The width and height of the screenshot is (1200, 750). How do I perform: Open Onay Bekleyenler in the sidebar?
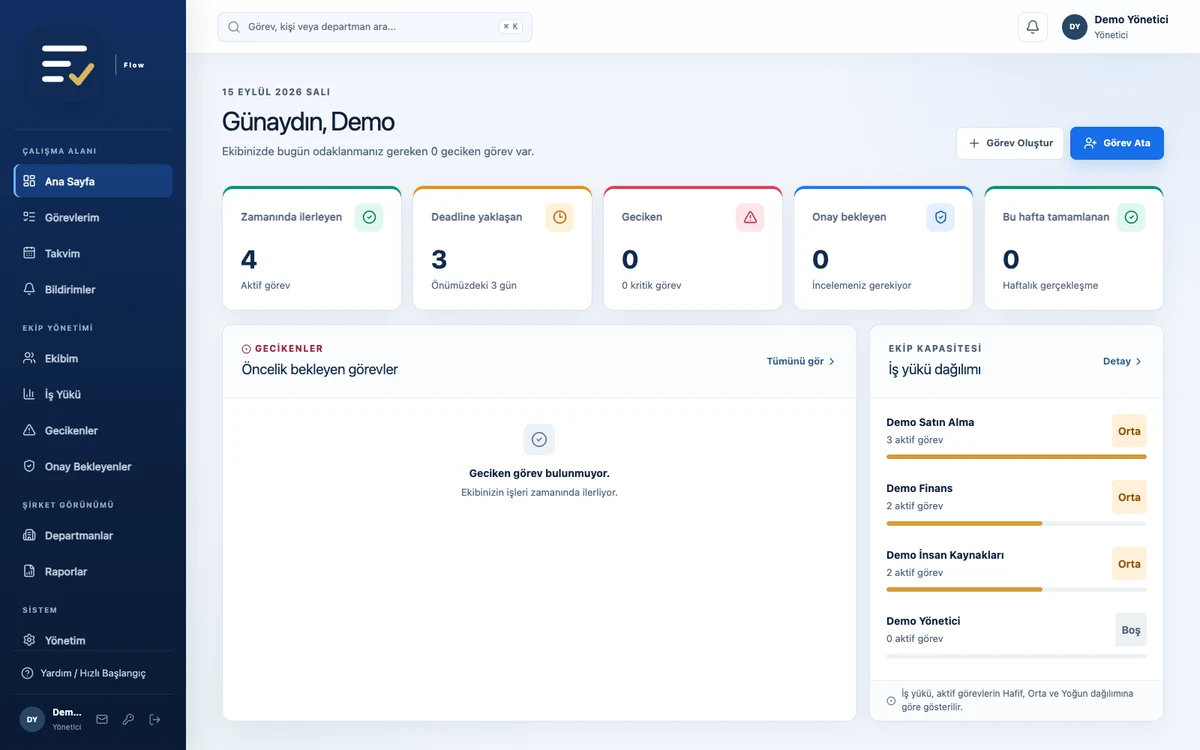[x=93, y=466]
